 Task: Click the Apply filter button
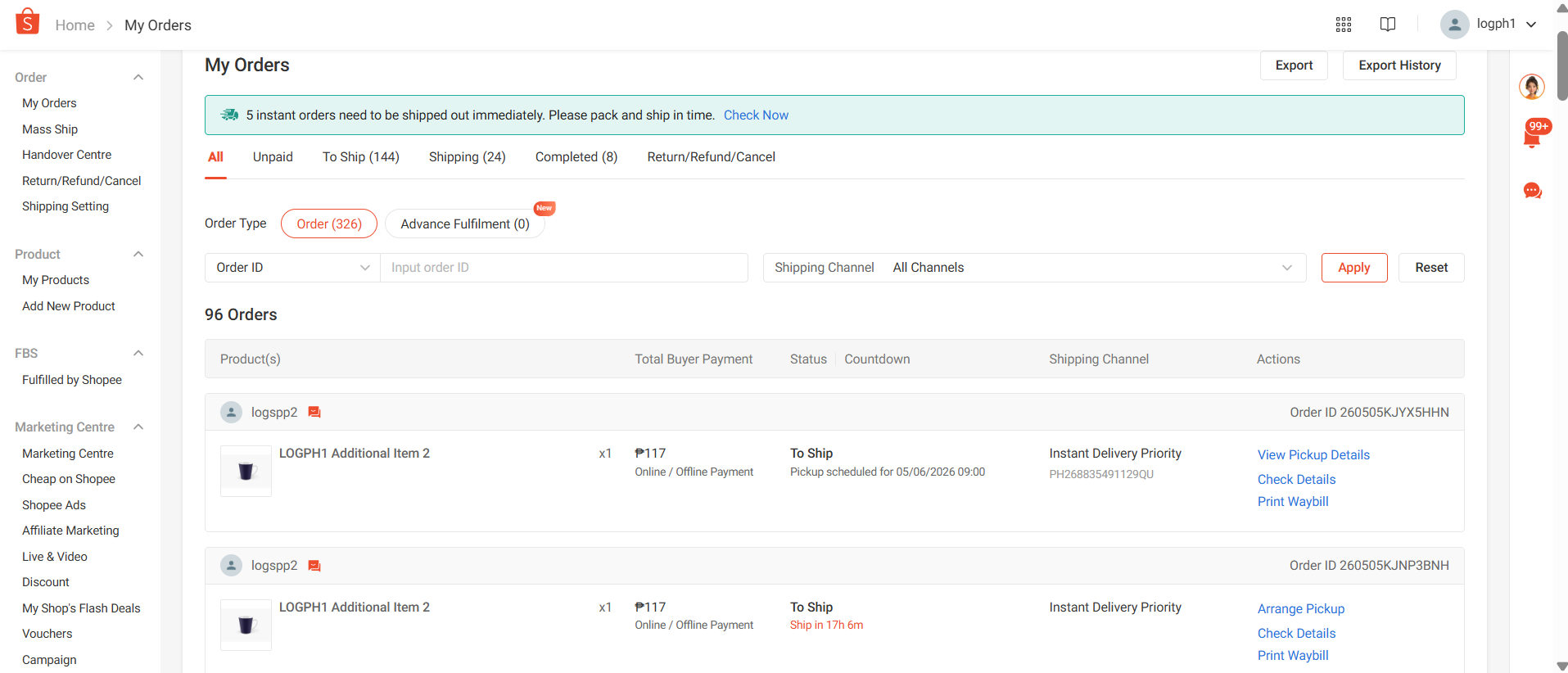(x=1354, y=268)
